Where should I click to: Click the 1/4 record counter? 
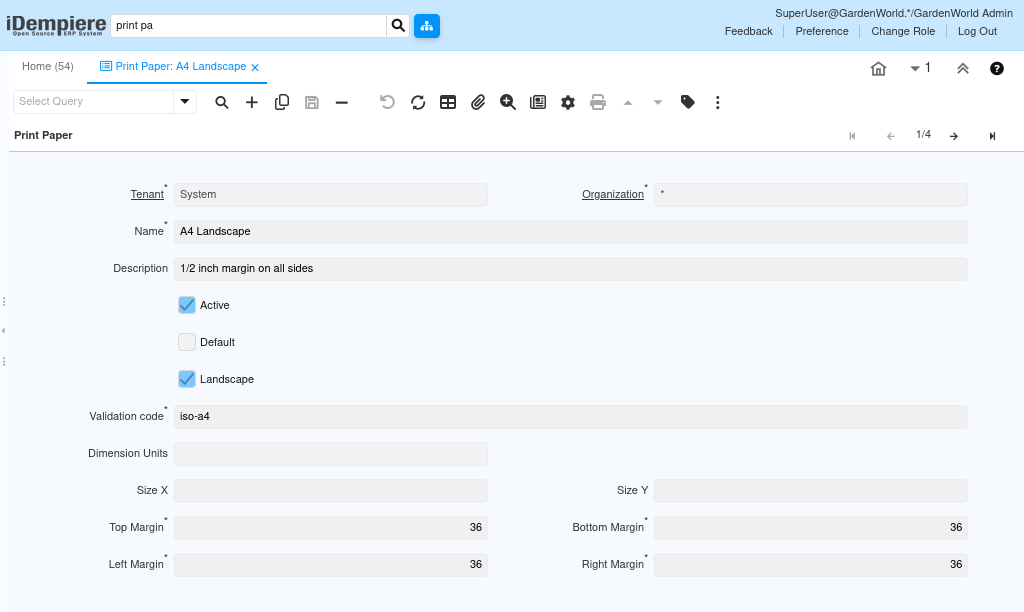pos(923,135)
